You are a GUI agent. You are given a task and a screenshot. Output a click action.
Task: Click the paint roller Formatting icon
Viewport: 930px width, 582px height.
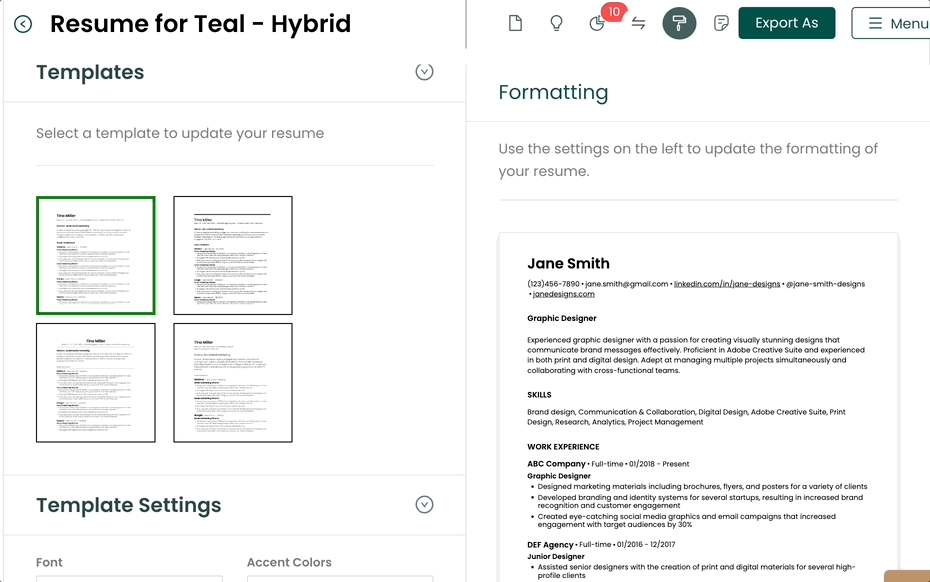tap(679, 22)
